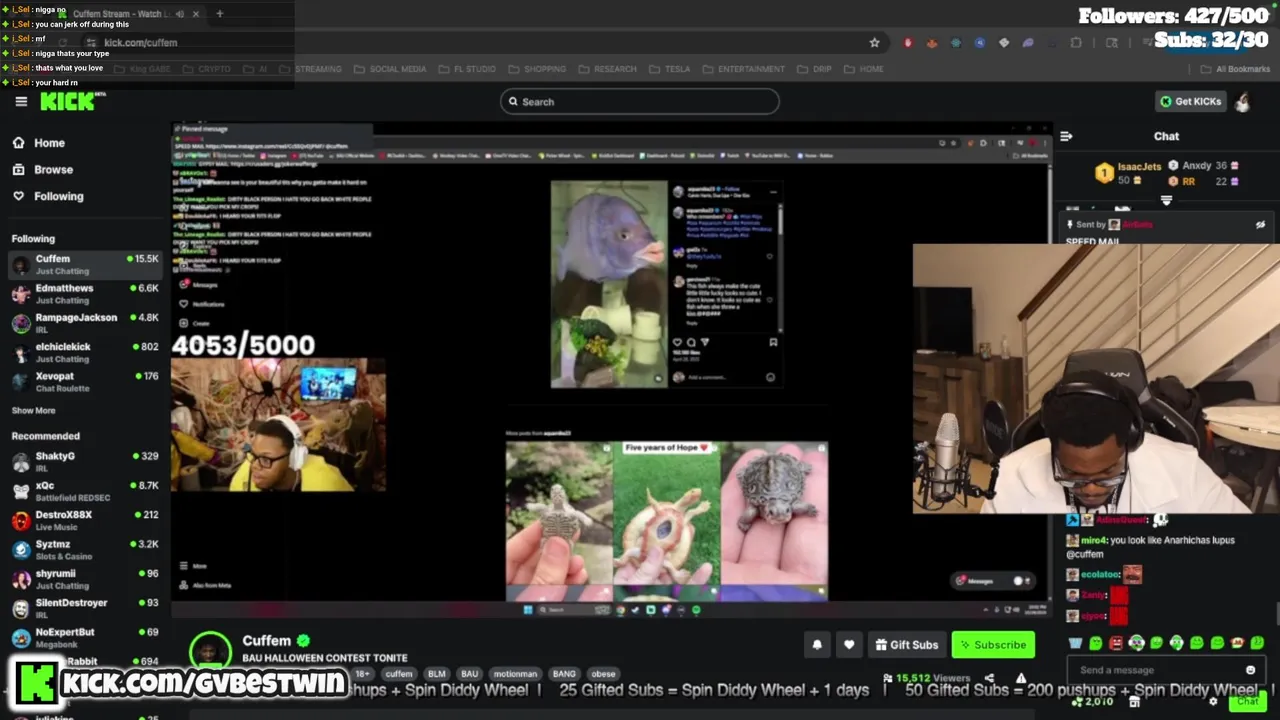Open Syztmz recommended channel
Image resolution: width=1280 pixels, height=720 pixels.
tap(84, 549)
